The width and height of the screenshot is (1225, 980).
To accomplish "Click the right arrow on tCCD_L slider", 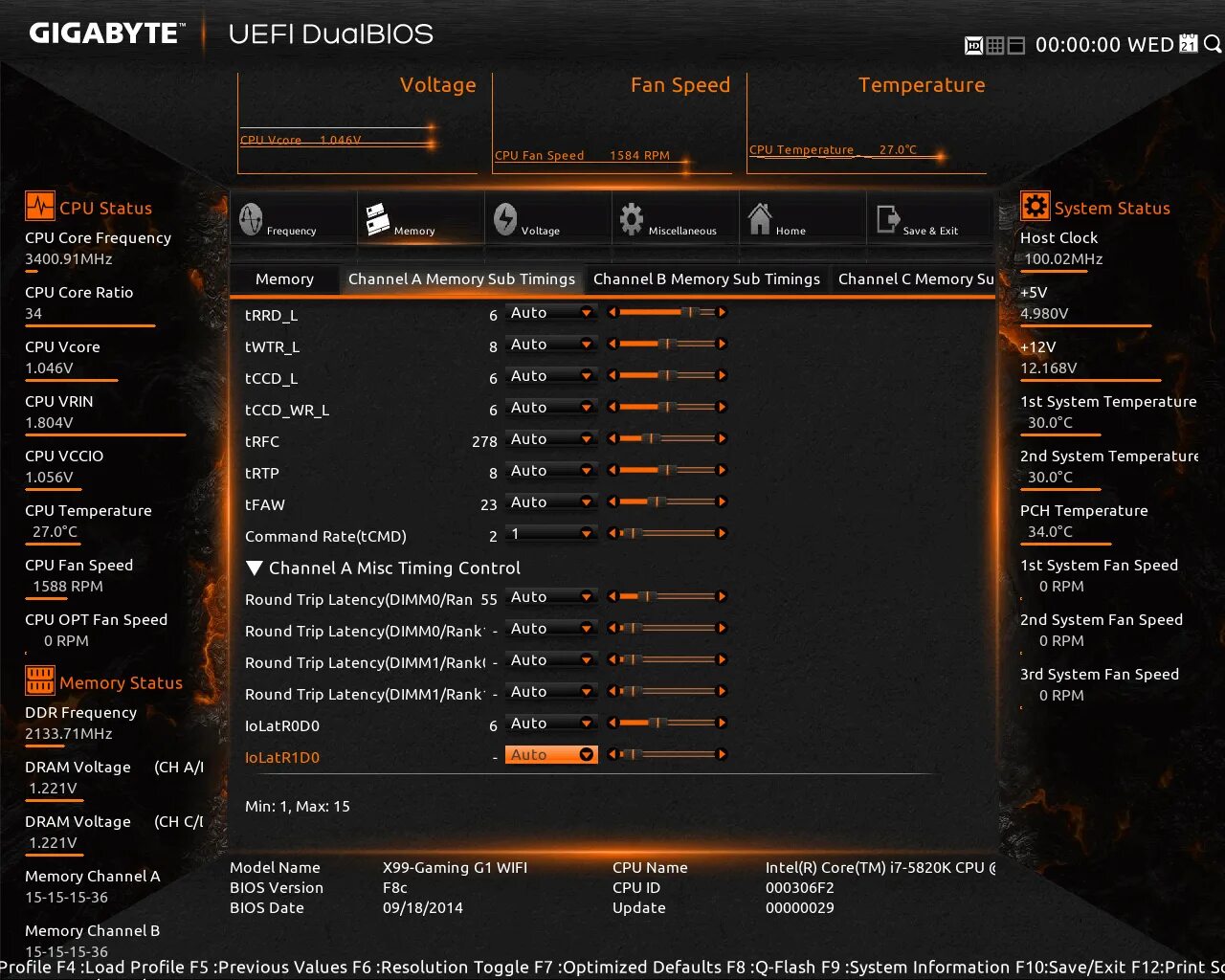I will [722, 375].
